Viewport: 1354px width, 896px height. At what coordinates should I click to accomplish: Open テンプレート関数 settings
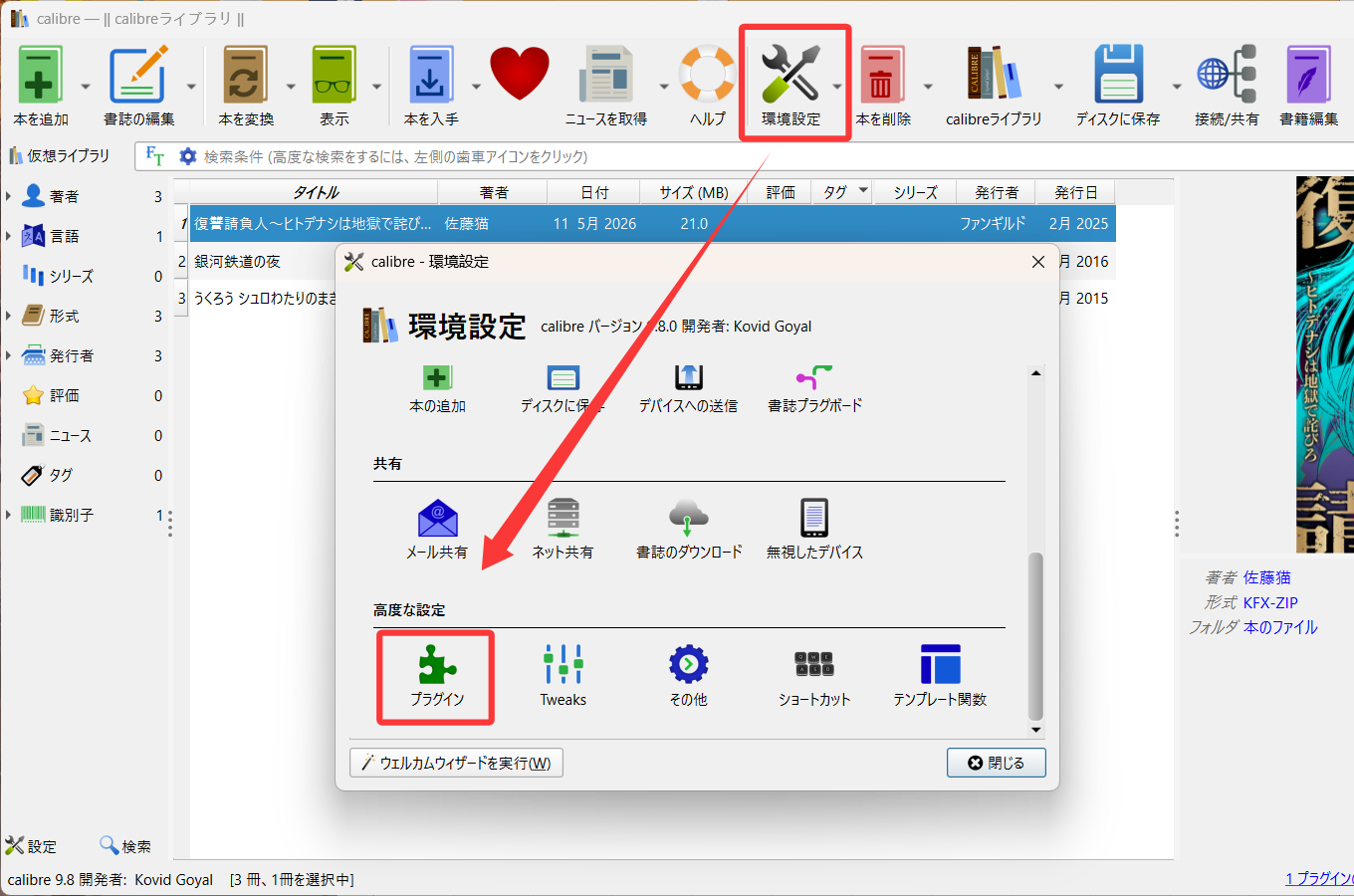click(940, 676)
